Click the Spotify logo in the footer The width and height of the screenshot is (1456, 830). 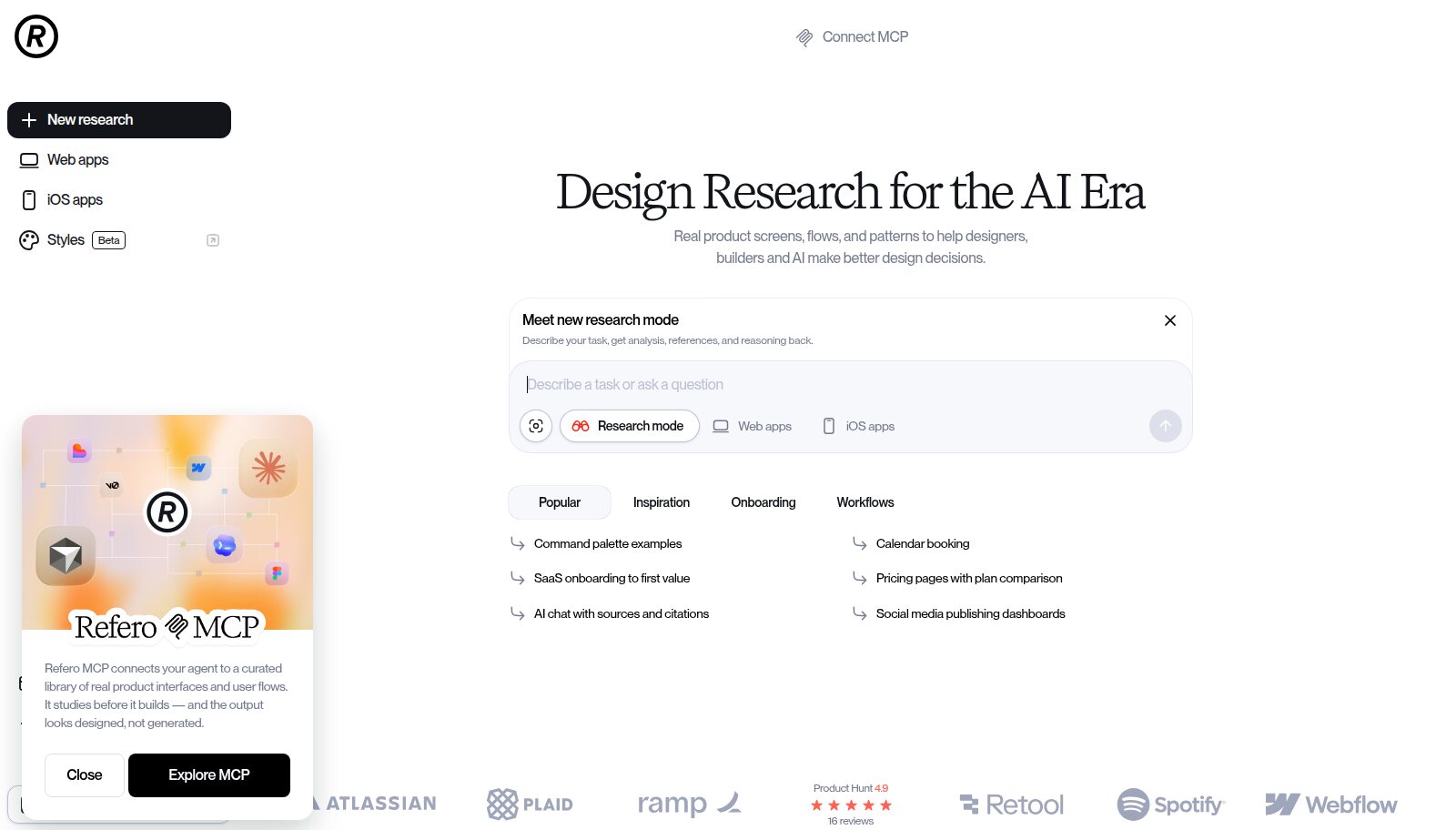[x=1171, y=805]
